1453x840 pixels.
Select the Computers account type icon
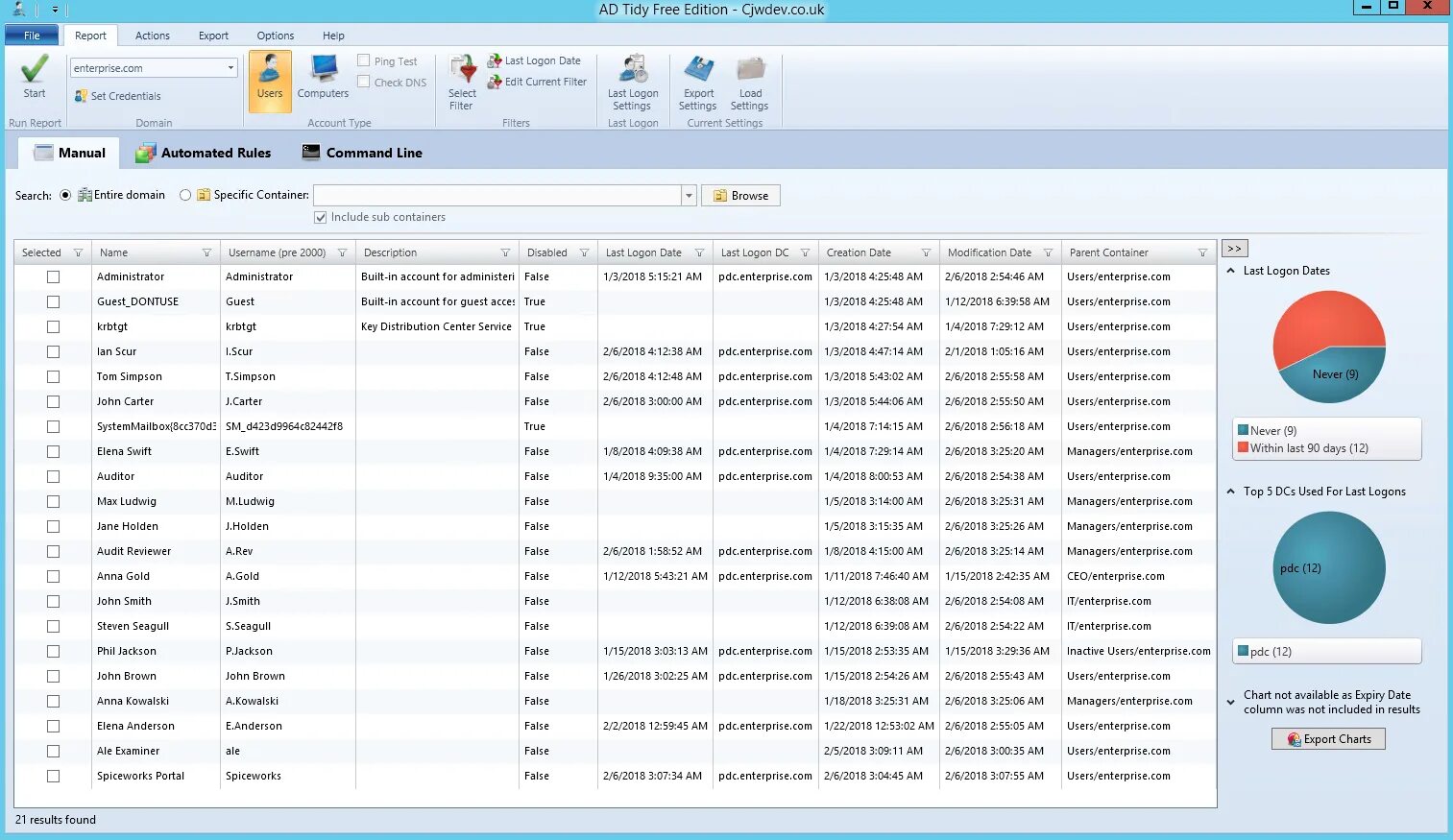point(324,69)
